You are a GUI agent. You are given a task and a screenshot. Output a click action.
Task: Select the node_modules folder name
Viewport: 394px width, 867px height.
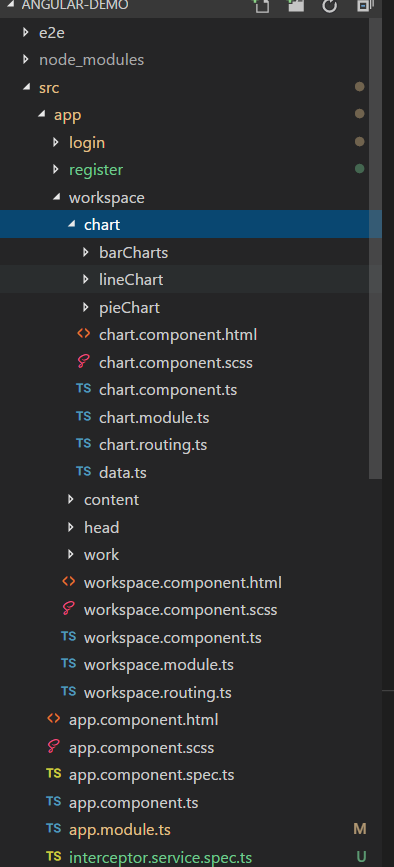click(x=92, y=59)
